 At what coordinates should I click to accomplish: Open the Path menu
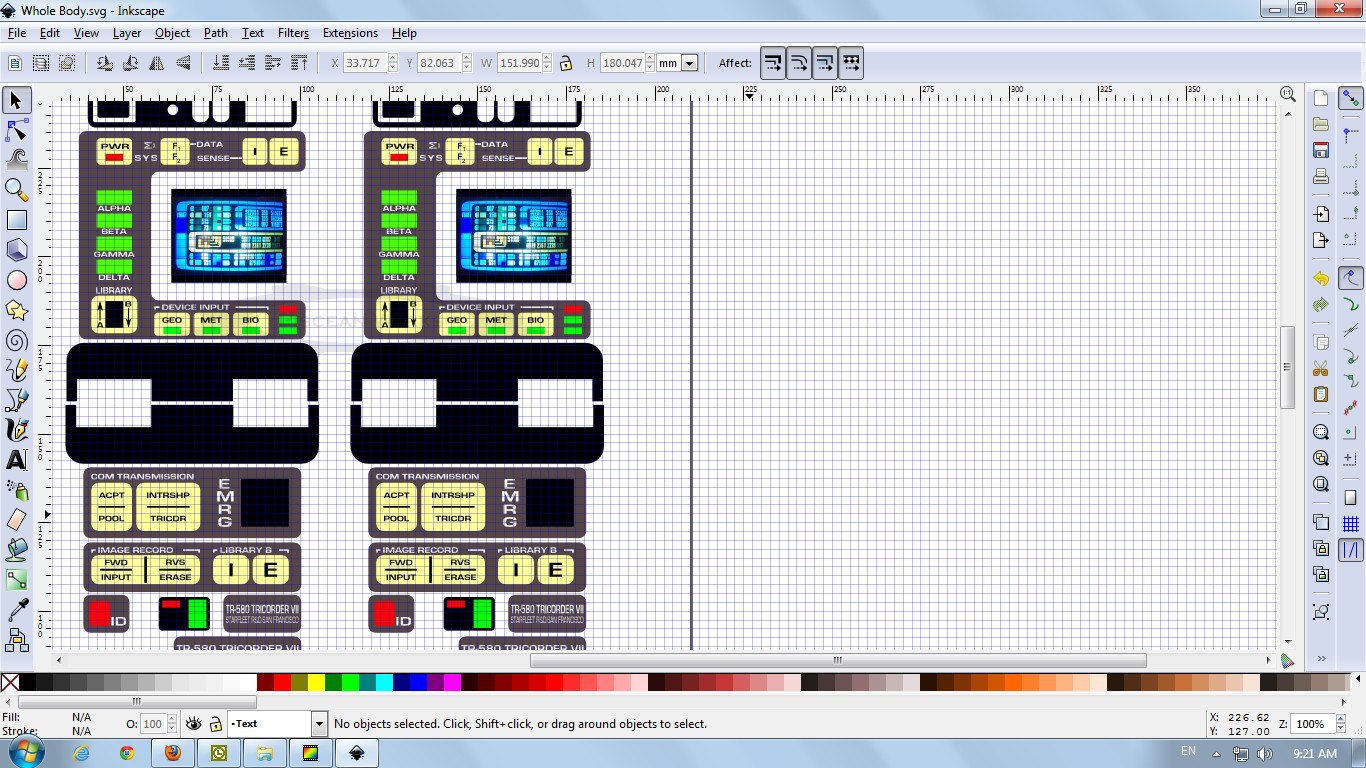point(216,33)
